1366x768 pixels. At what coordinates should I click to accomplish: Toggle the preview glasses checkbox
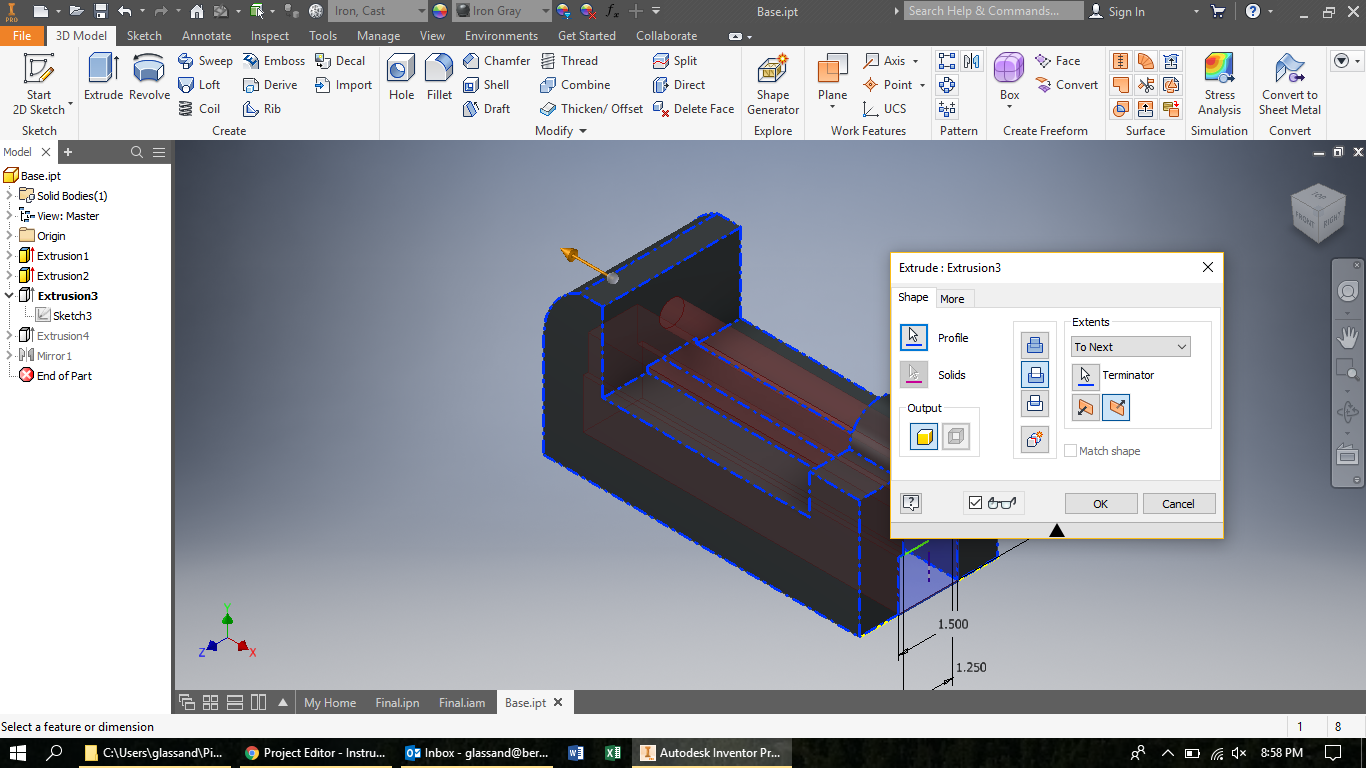point(976,503)
